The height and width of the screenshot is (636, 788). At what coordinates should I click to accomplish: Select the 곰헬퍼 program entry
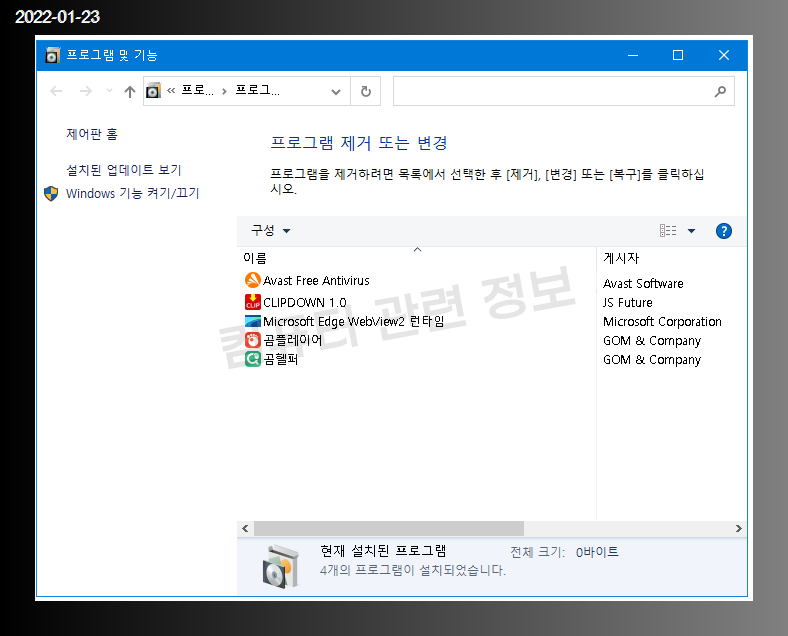[280, 359]
